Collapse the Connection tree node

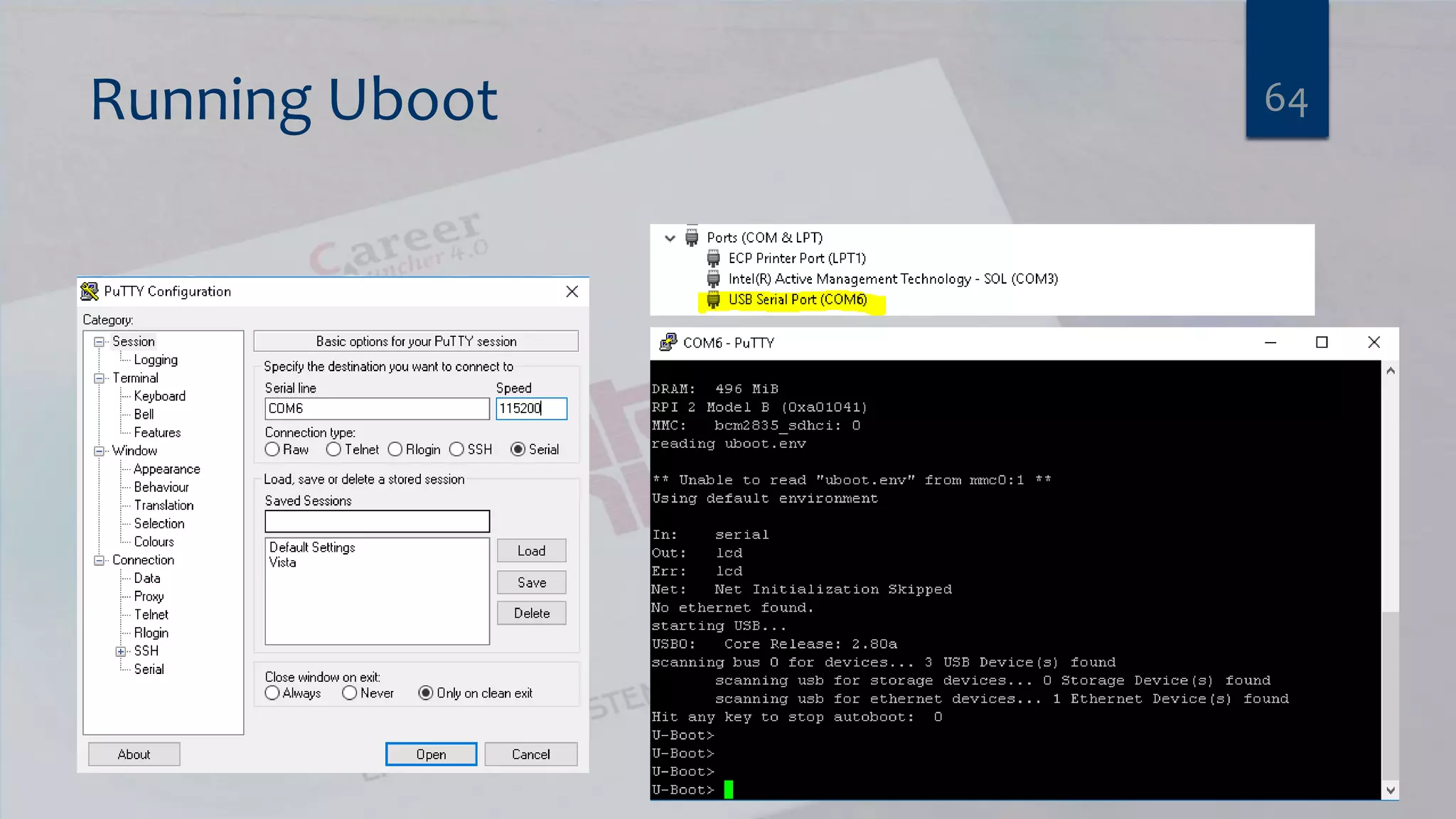pos(99,560)
